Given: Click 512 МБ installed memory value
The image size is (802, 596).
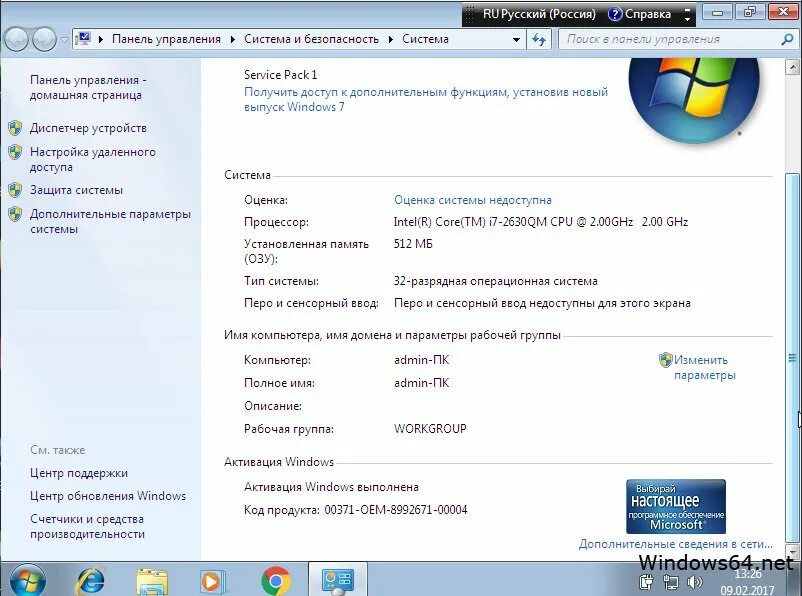Looking at the screenshot, I should [413, 244].
